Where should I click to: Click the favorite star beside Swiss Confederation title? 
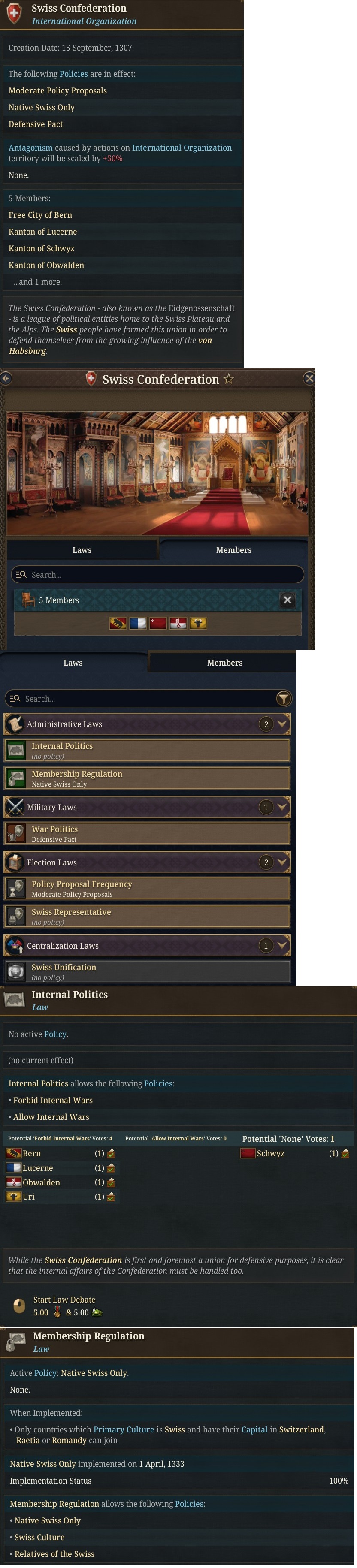(x=228, y=379)
